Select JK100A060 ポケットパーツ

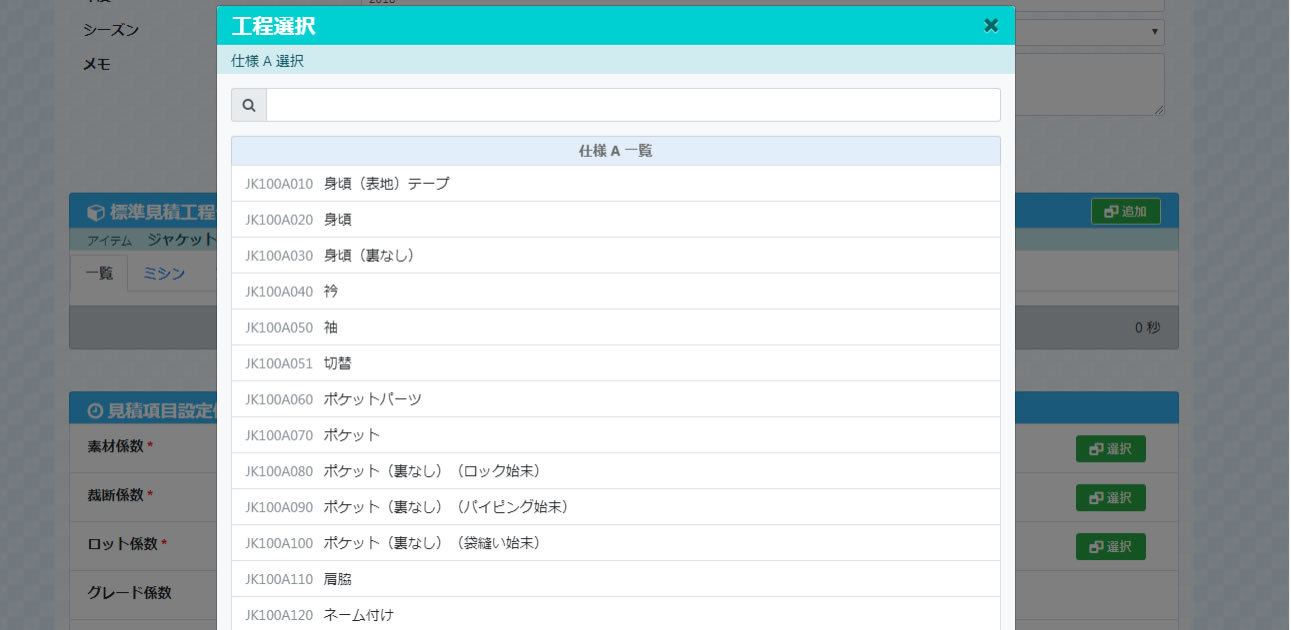pyautogui.click(x=372, y=400)
